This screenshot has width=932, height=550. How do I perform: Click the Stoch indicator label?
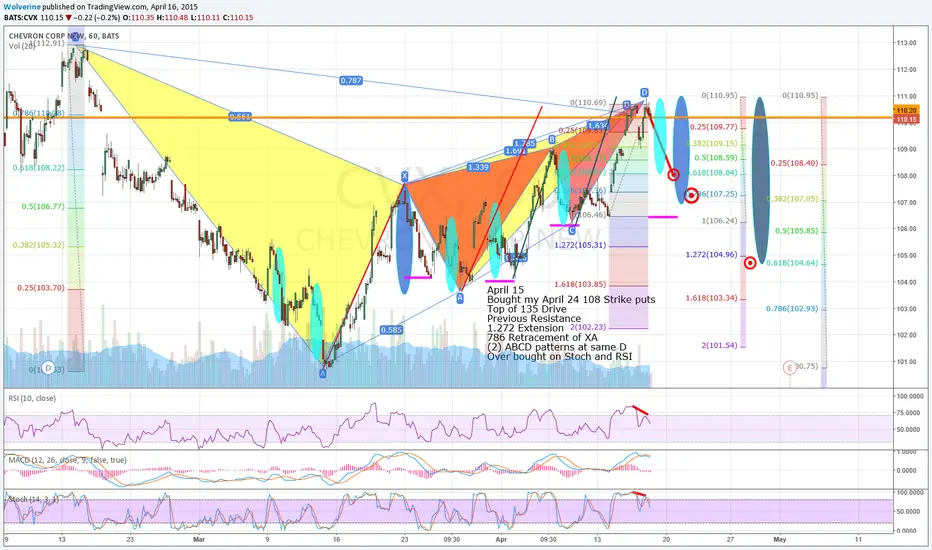33,499
